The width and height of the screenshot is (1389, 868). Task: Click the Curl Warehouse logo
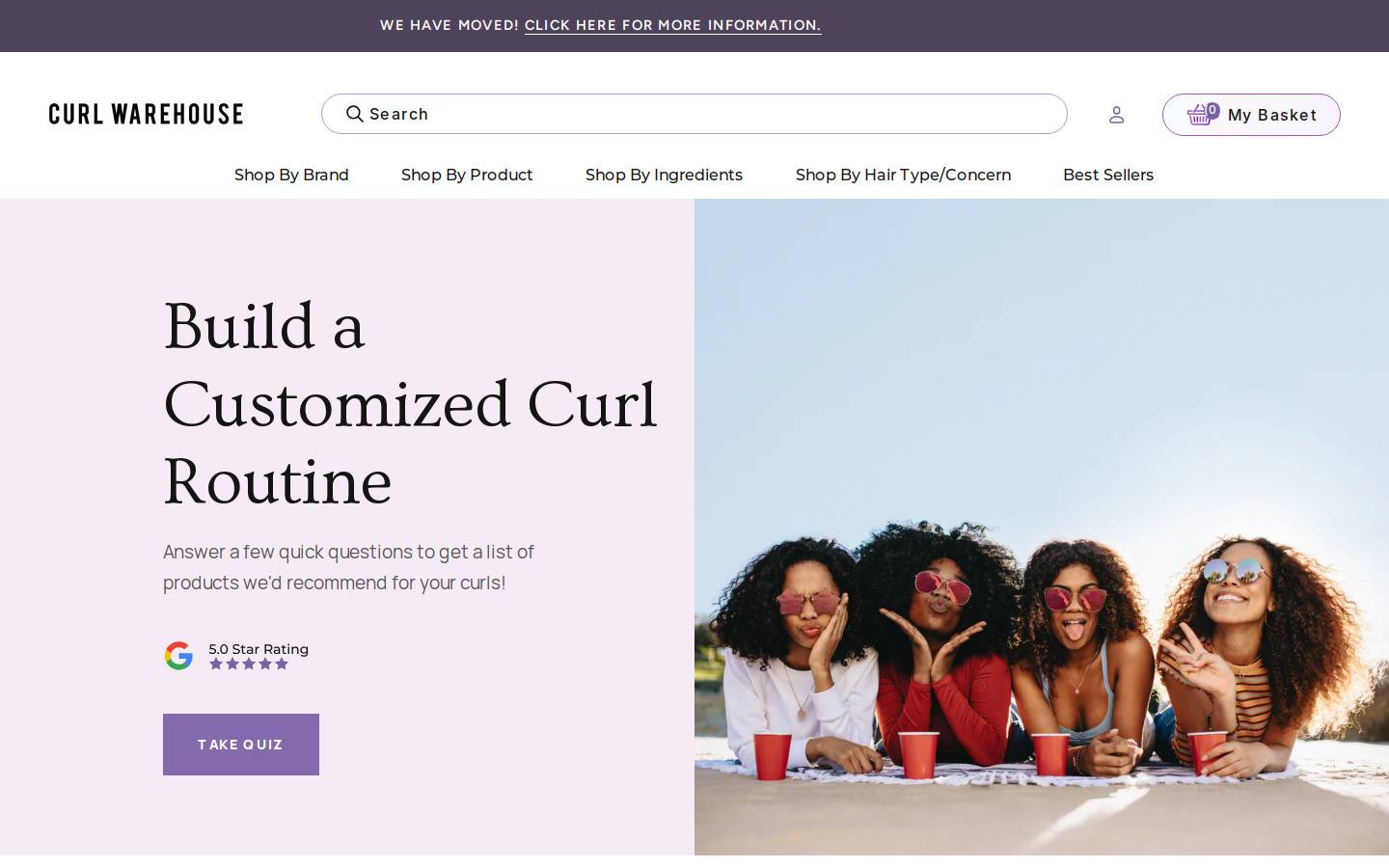(146, 114)
